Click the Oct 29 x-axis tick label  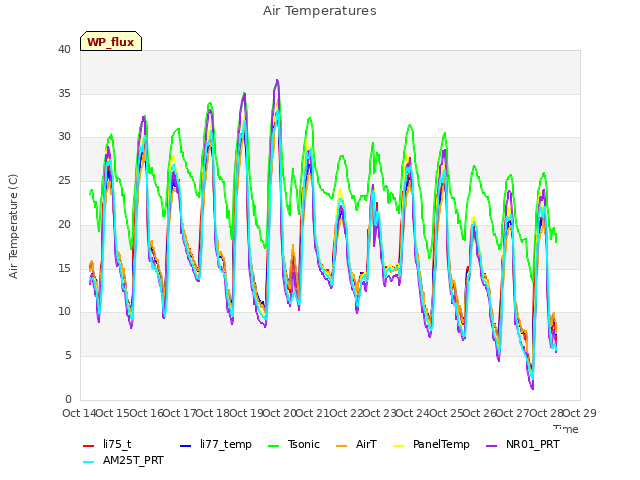coord(579,413)
